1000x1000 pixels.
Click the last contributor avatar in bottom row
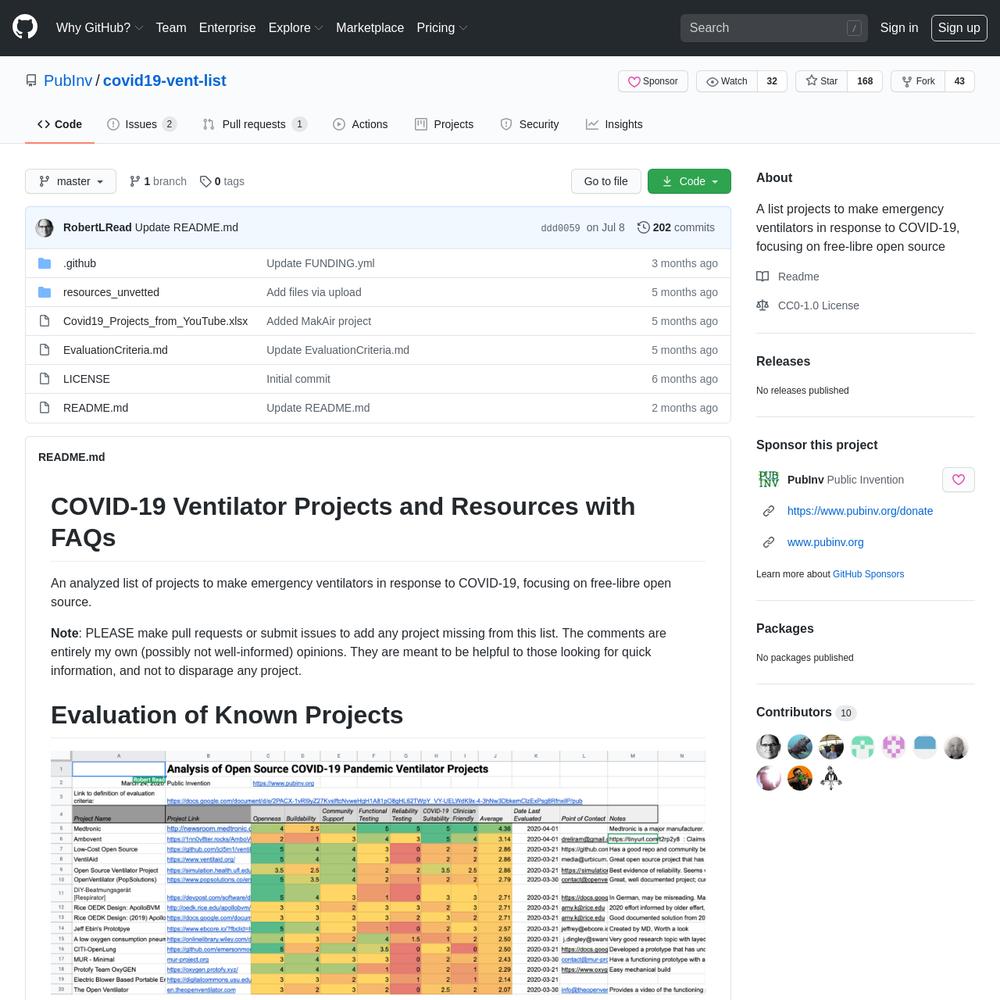tap(831, 778)
